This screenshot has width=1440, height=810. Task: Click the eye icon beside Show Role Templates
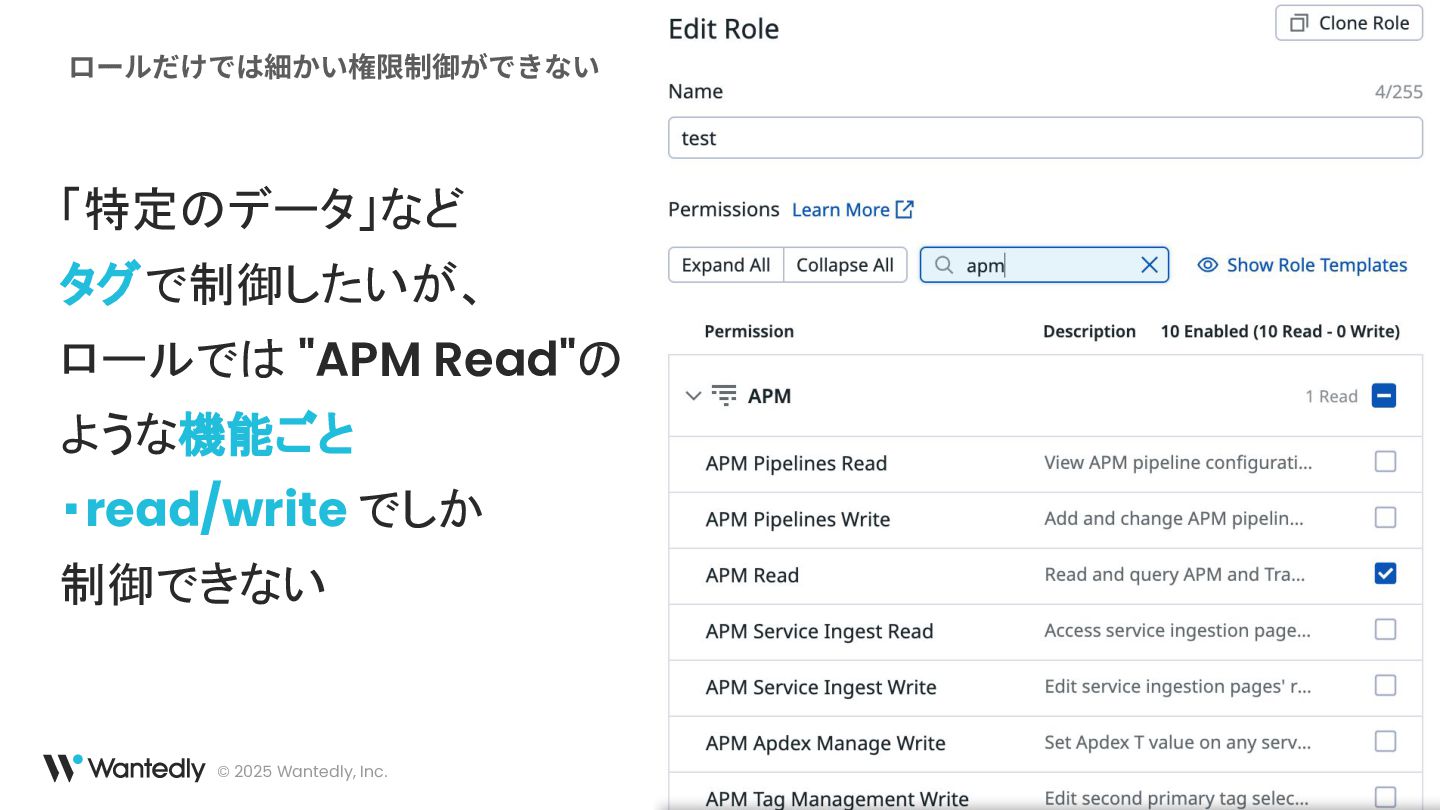tap(1208, 265)
